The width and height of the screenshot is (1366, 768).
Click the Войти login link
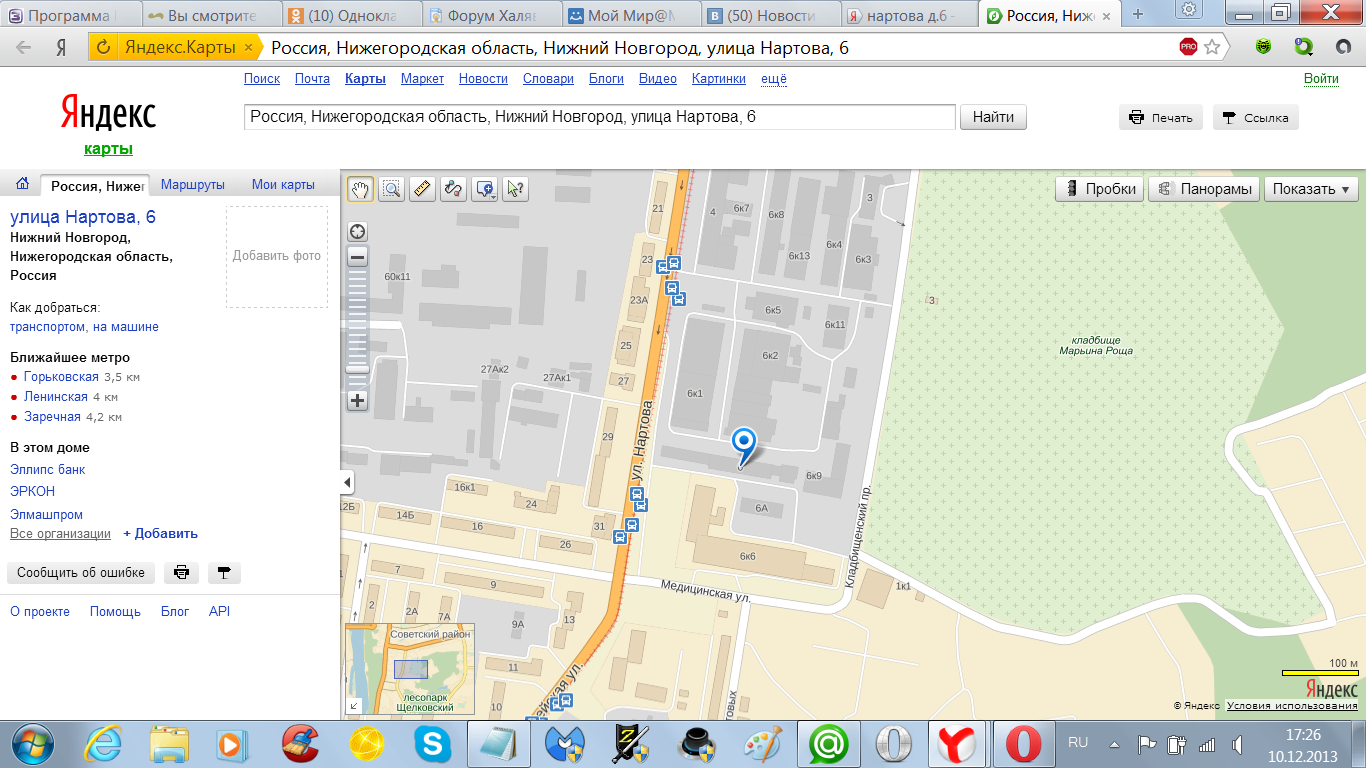[1321, 79]
